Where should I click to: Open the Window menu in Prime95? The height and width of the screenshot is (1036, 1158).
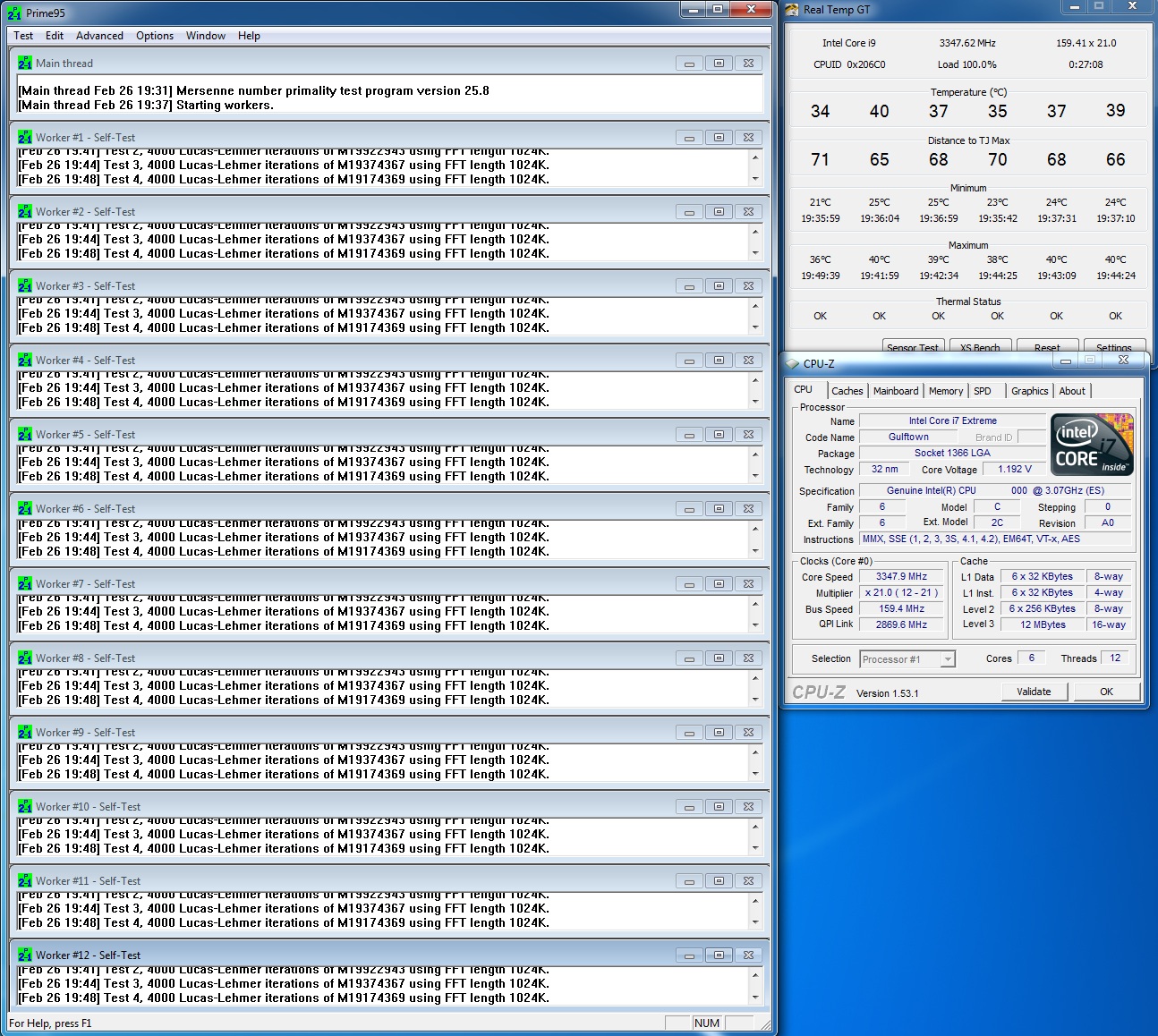[x=206, y=36]
